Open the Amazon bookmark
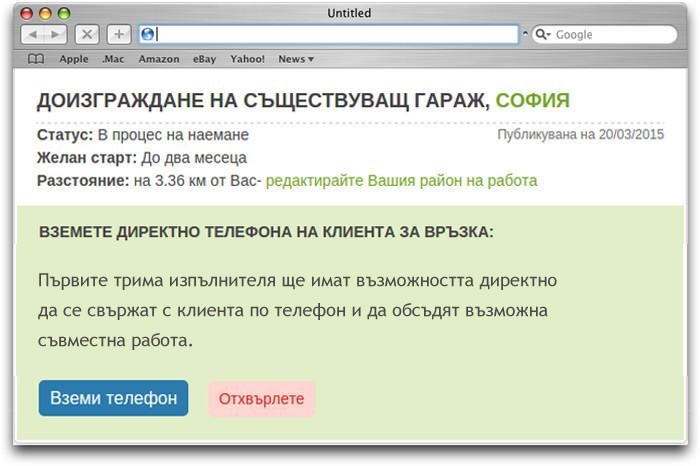The image size is (700, 466). (x=158, y=59)
